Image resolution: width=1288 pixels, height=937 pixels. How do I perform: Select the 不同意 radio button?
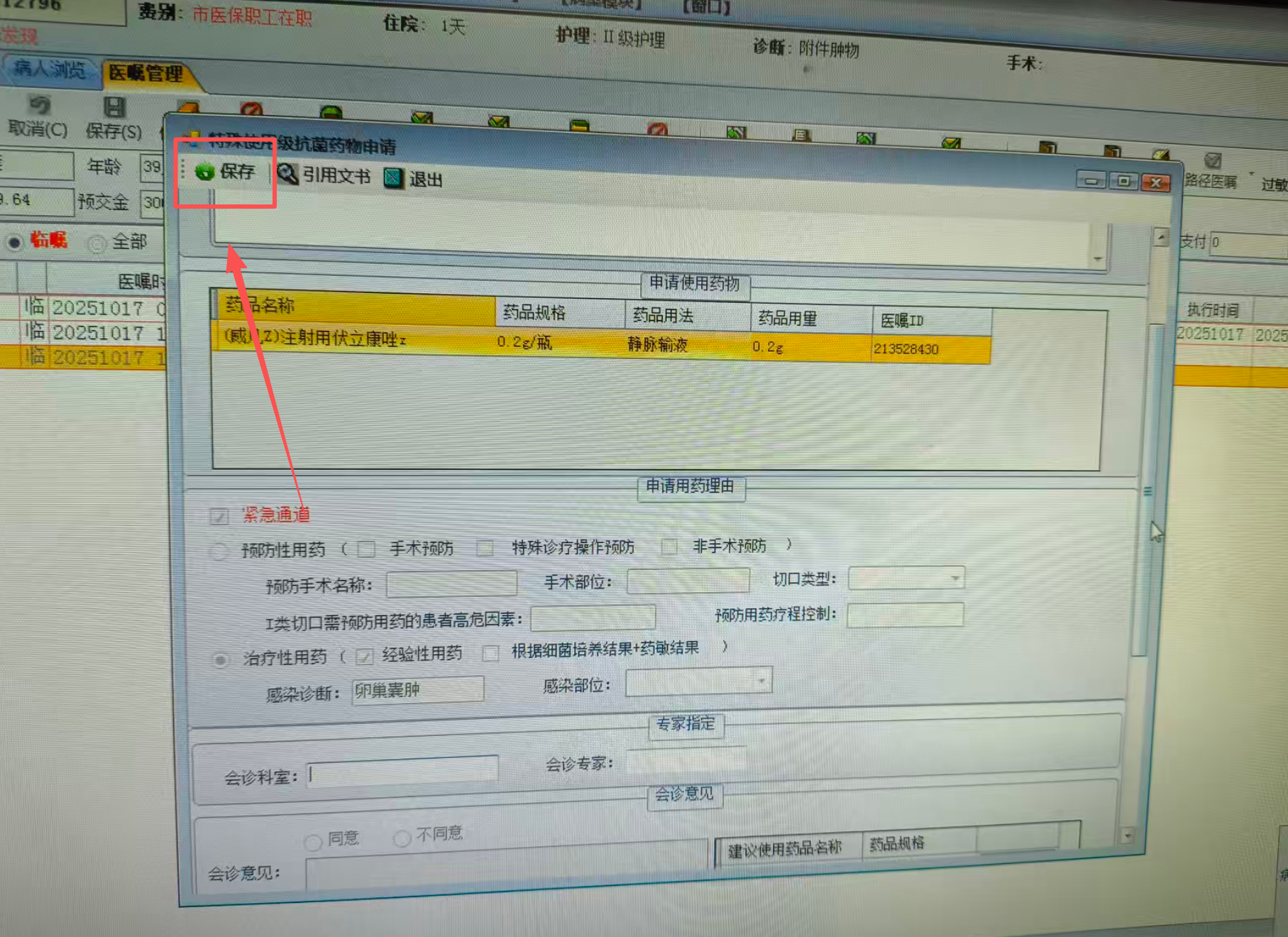click(x=402, y=838)
